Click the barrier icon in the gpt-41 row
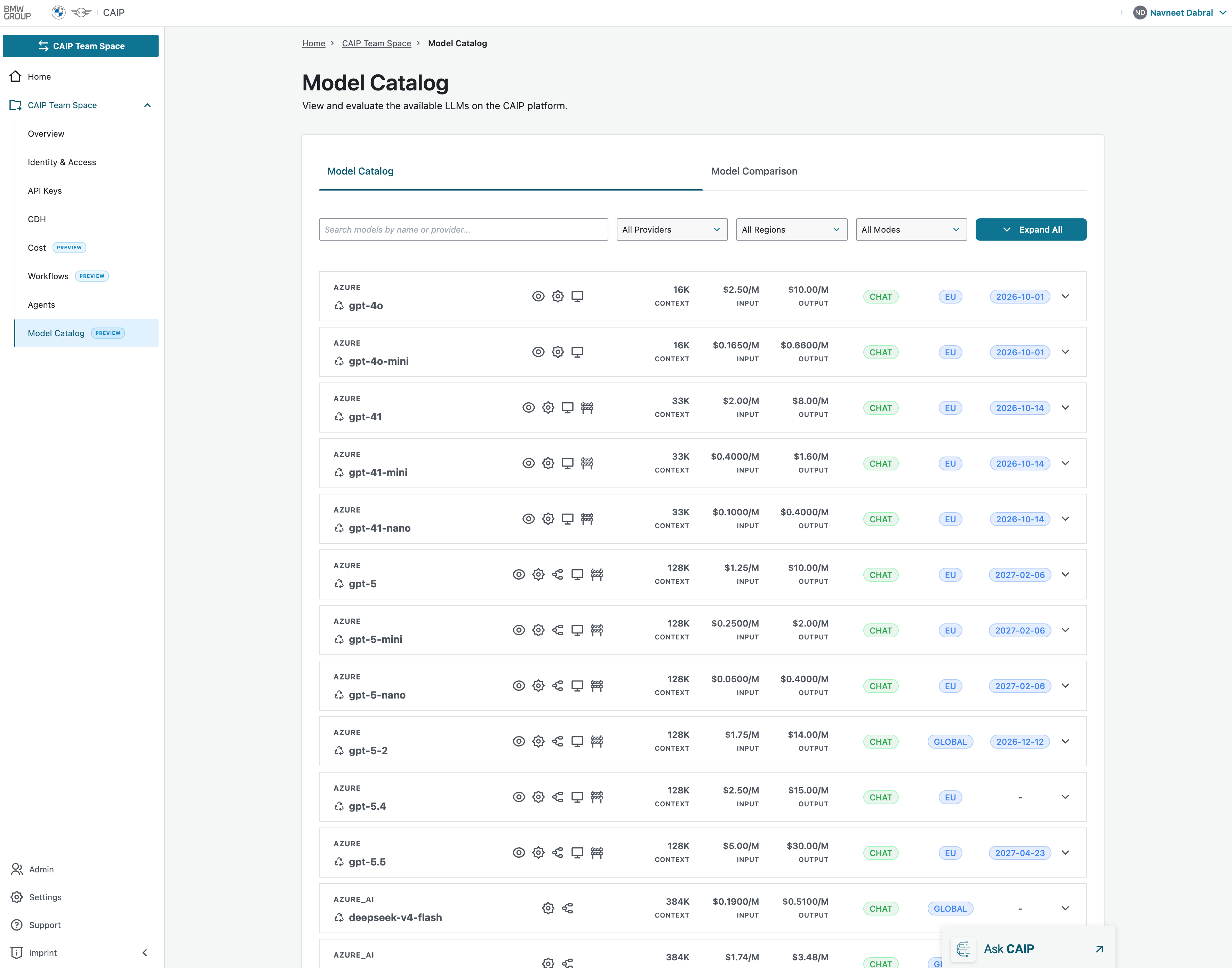The image size is (1232, 968). tap(587, 408)
